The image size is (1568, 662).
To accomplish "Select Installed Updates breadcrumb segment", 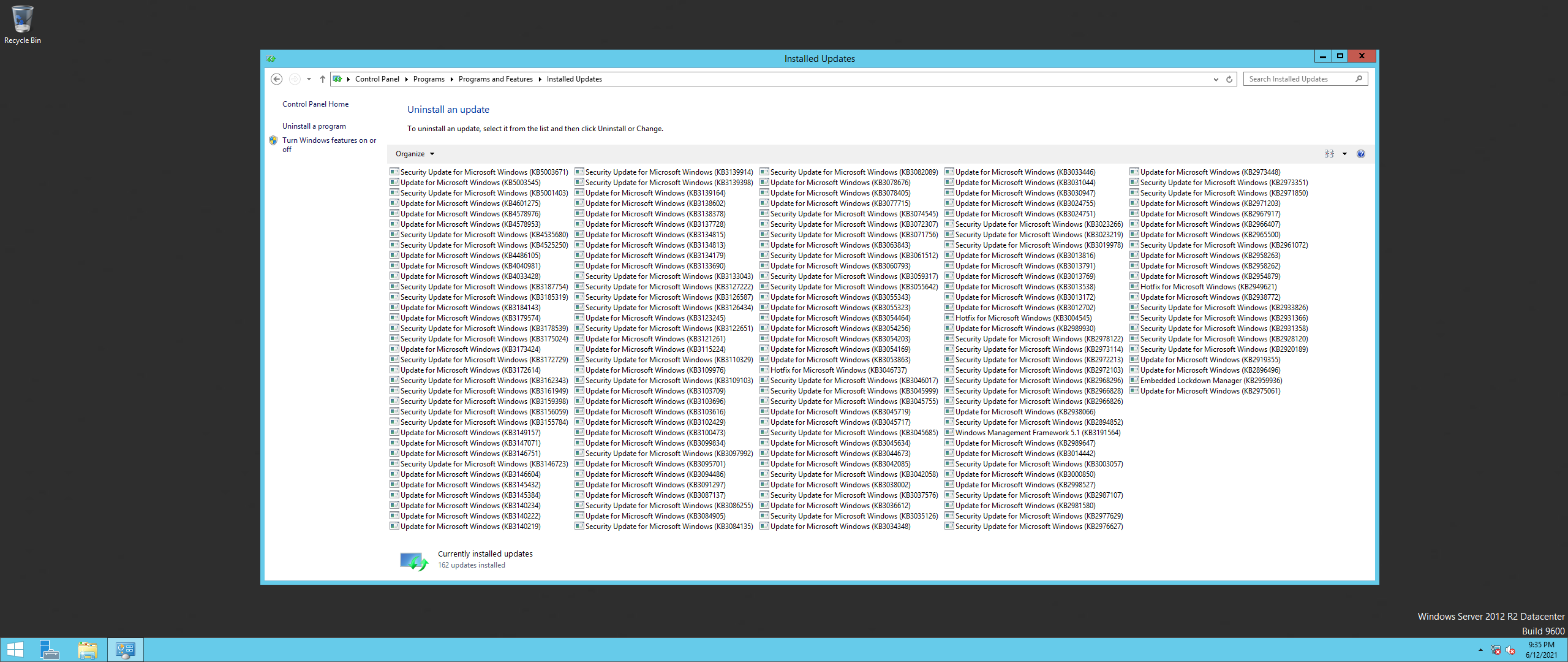I will coord(575,79).
